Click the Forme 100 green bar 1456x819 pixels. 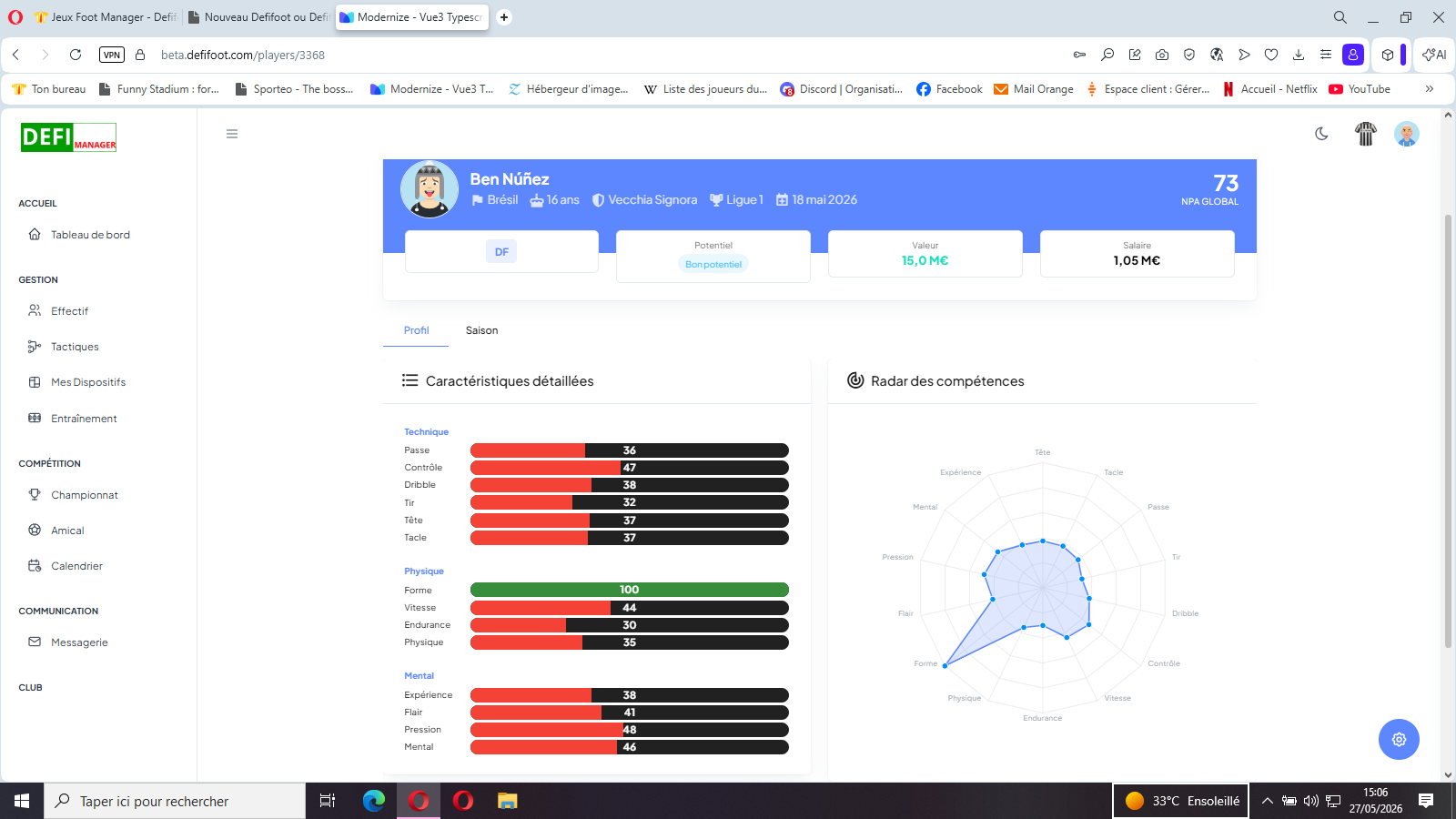pyautogui.click(x=629, y=590)
